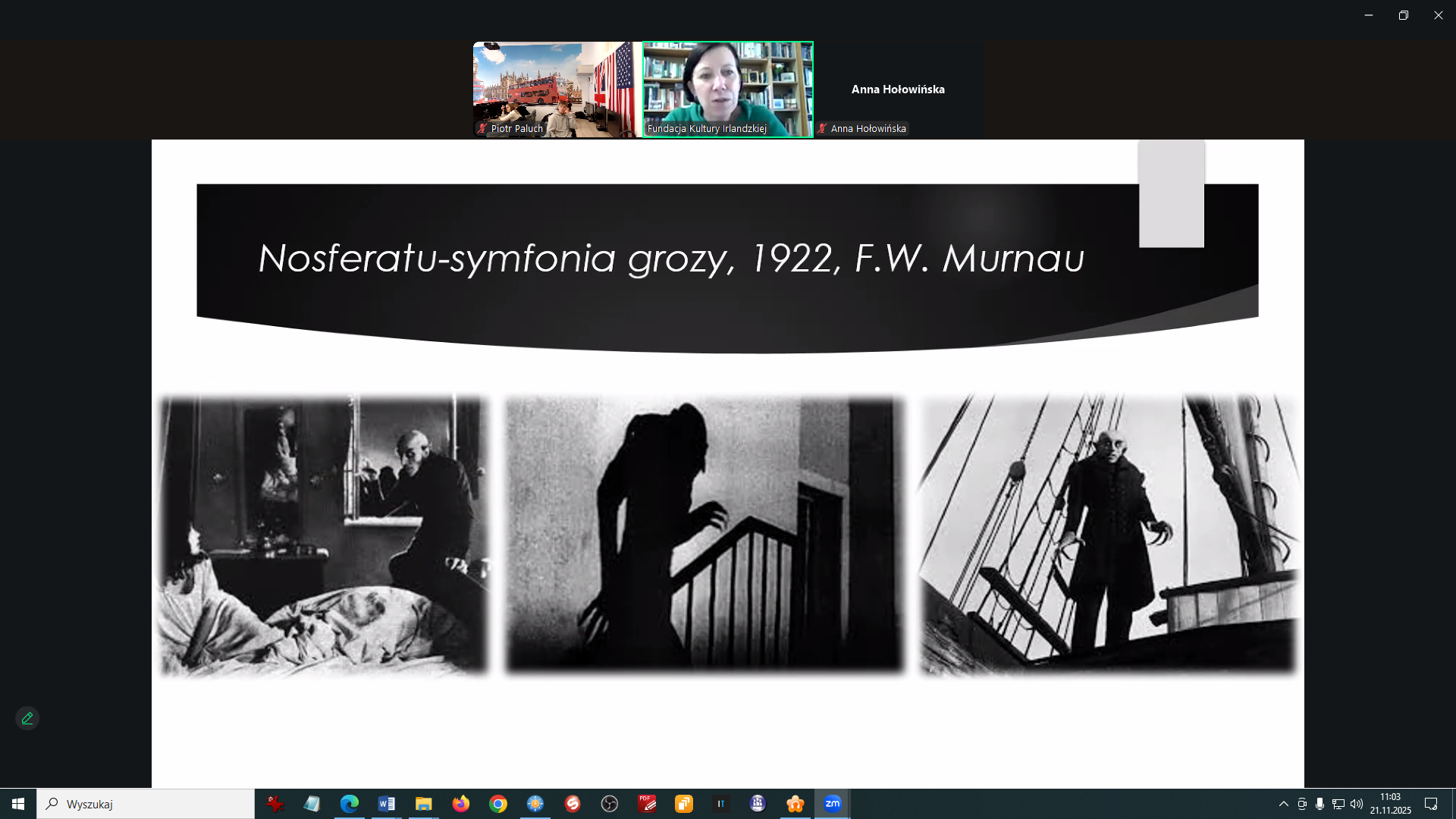Open File Explorer from the taskbar
Image resolution: width=1456 pixels, height=819 pixels.
point(424,804)
